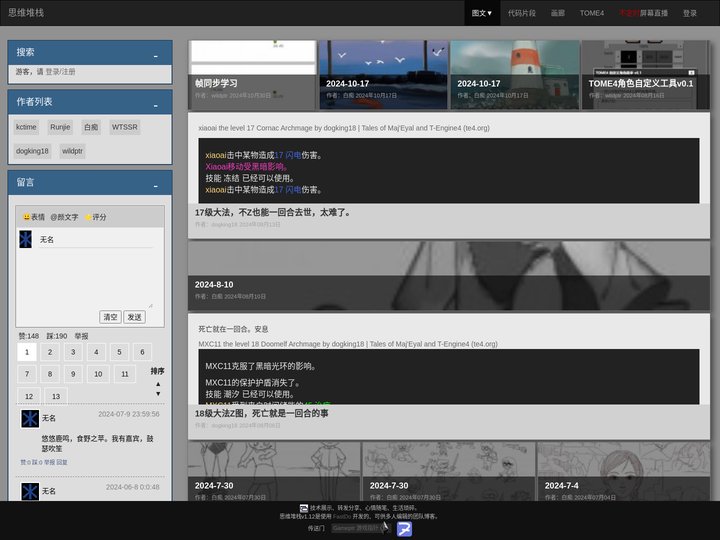
Task: Click 举报 next to 踩:190
Action: tap(82, 336)
